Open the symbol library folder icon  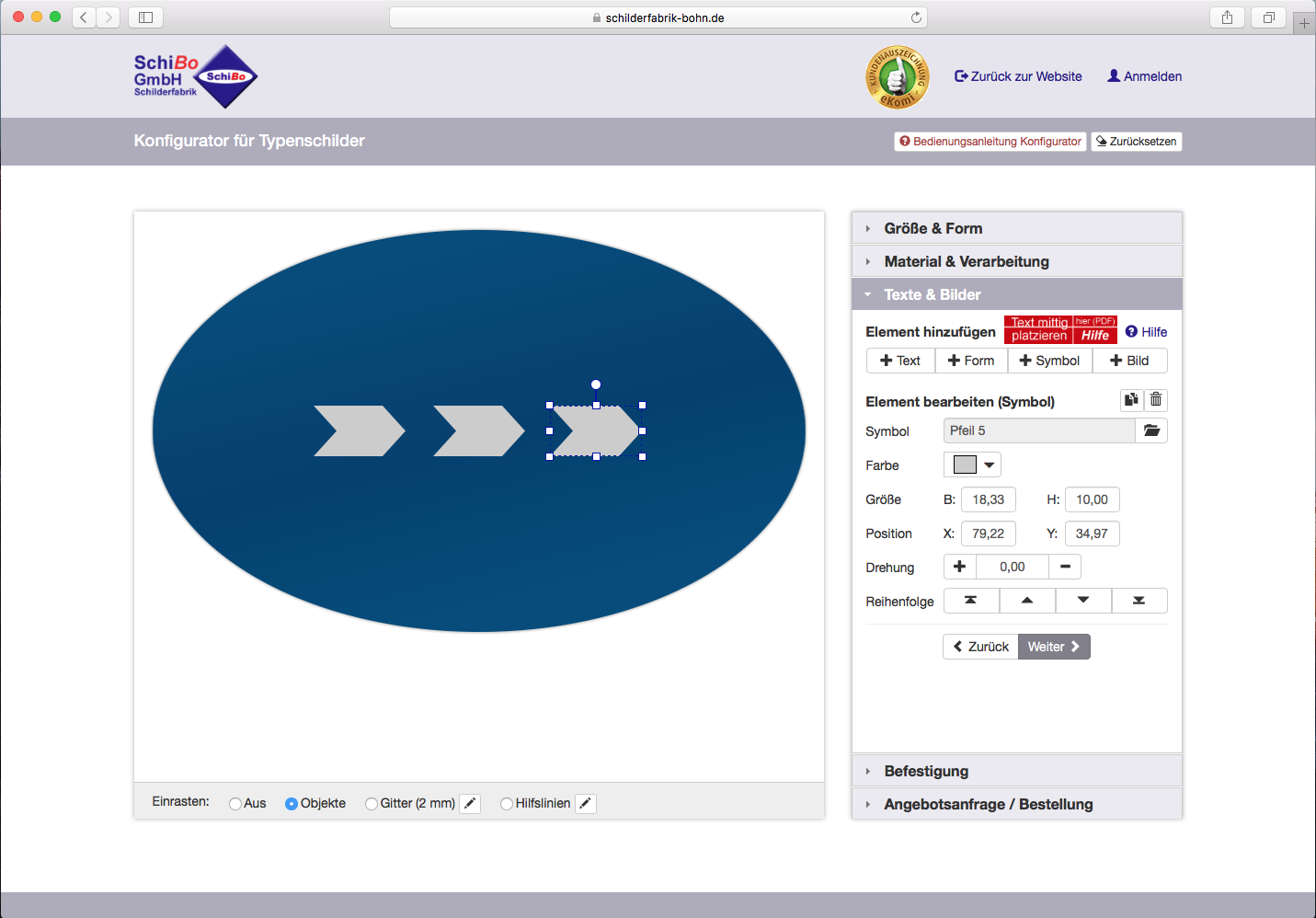pos(1151,430)
